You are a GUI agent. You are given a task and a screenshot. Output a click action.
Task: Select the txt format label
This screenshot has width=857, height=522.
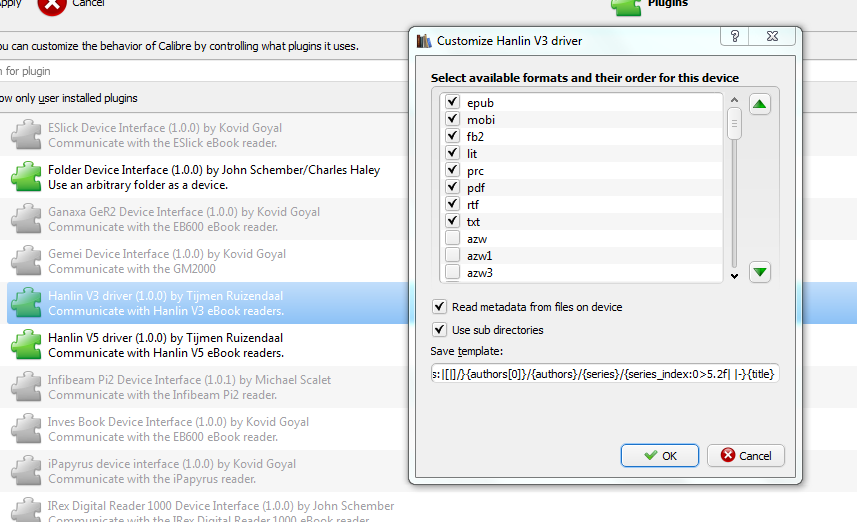tap(473, 222)
